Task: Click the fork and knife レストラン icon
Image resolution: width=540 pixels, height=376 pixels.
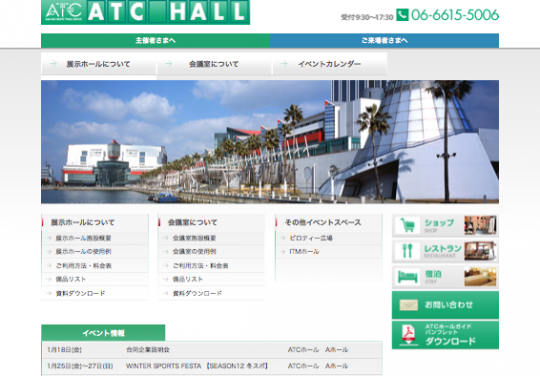Action: 407,251
